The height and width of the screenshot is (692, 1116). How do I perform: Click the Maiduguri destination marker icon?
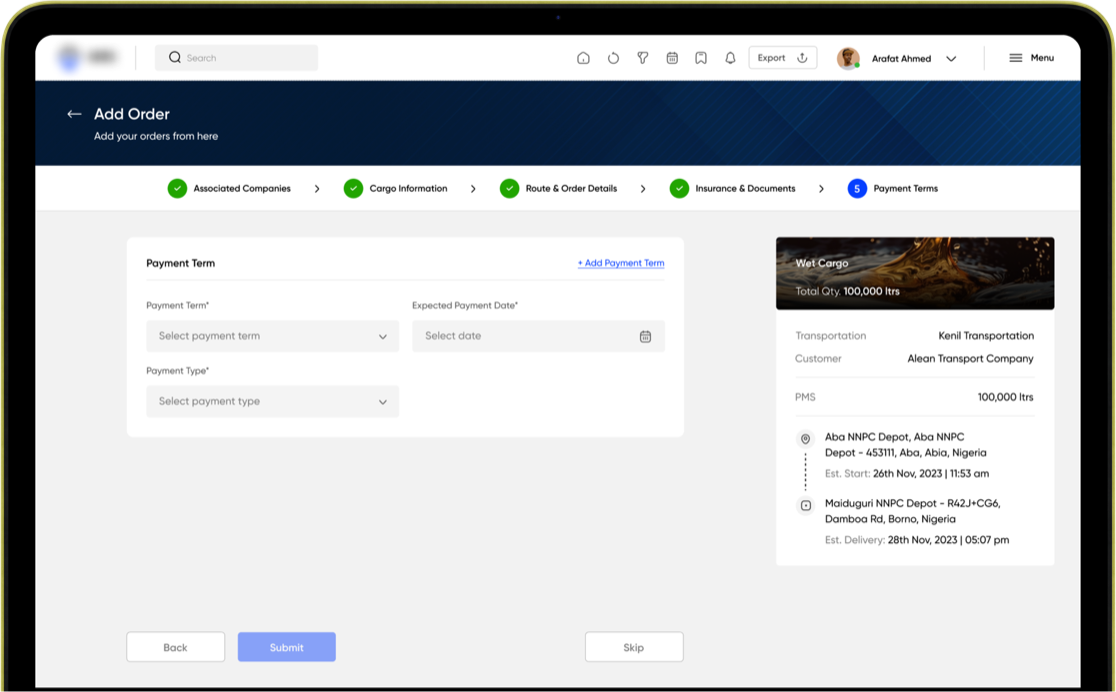pyautogui.click(x=805, y=505)
